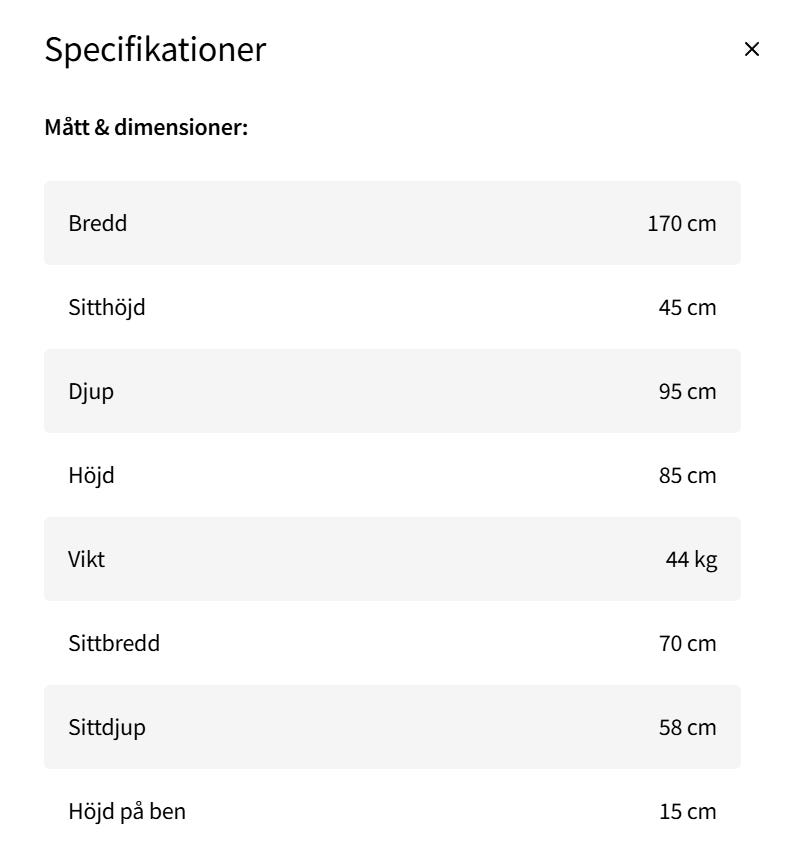Click the Specifikationer heading
Image resolution: width=799 pixels, height=865 pixels.
pyautogui.click(x=155, y=49)
